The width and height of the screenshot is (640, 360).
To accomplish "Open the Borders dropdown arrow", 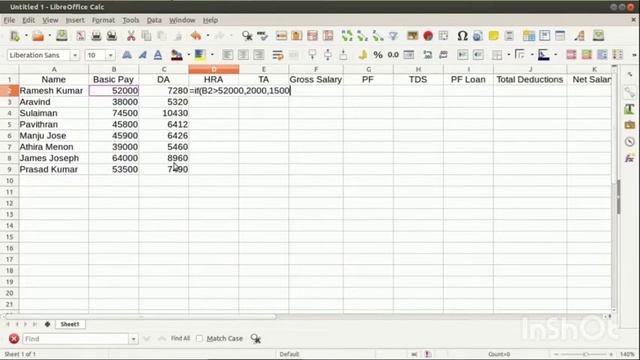I will [x=509, y=55].
